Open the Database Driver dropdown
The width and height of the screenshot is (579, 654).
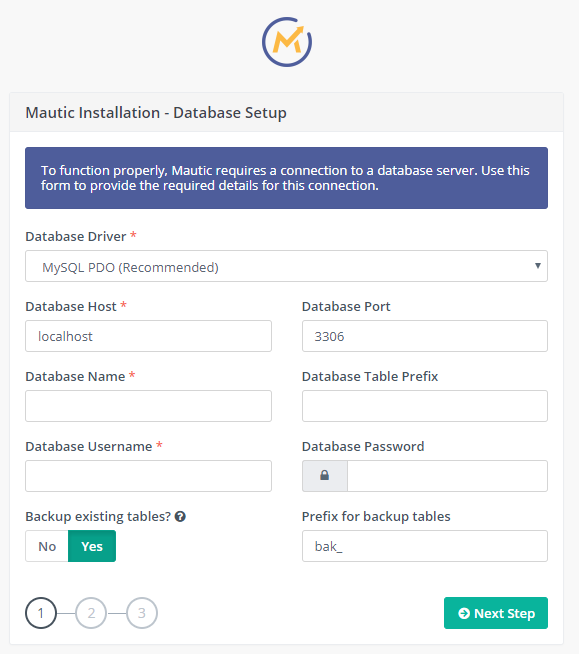point(287,266)
